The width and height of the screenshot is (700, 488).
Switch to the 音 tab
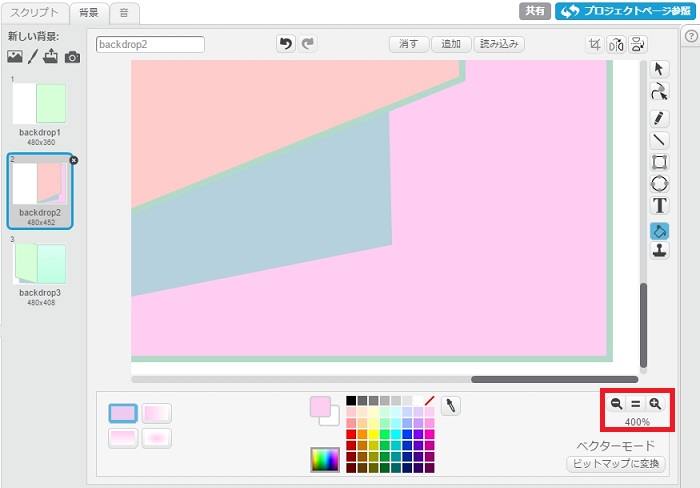(x=124, y=13)
